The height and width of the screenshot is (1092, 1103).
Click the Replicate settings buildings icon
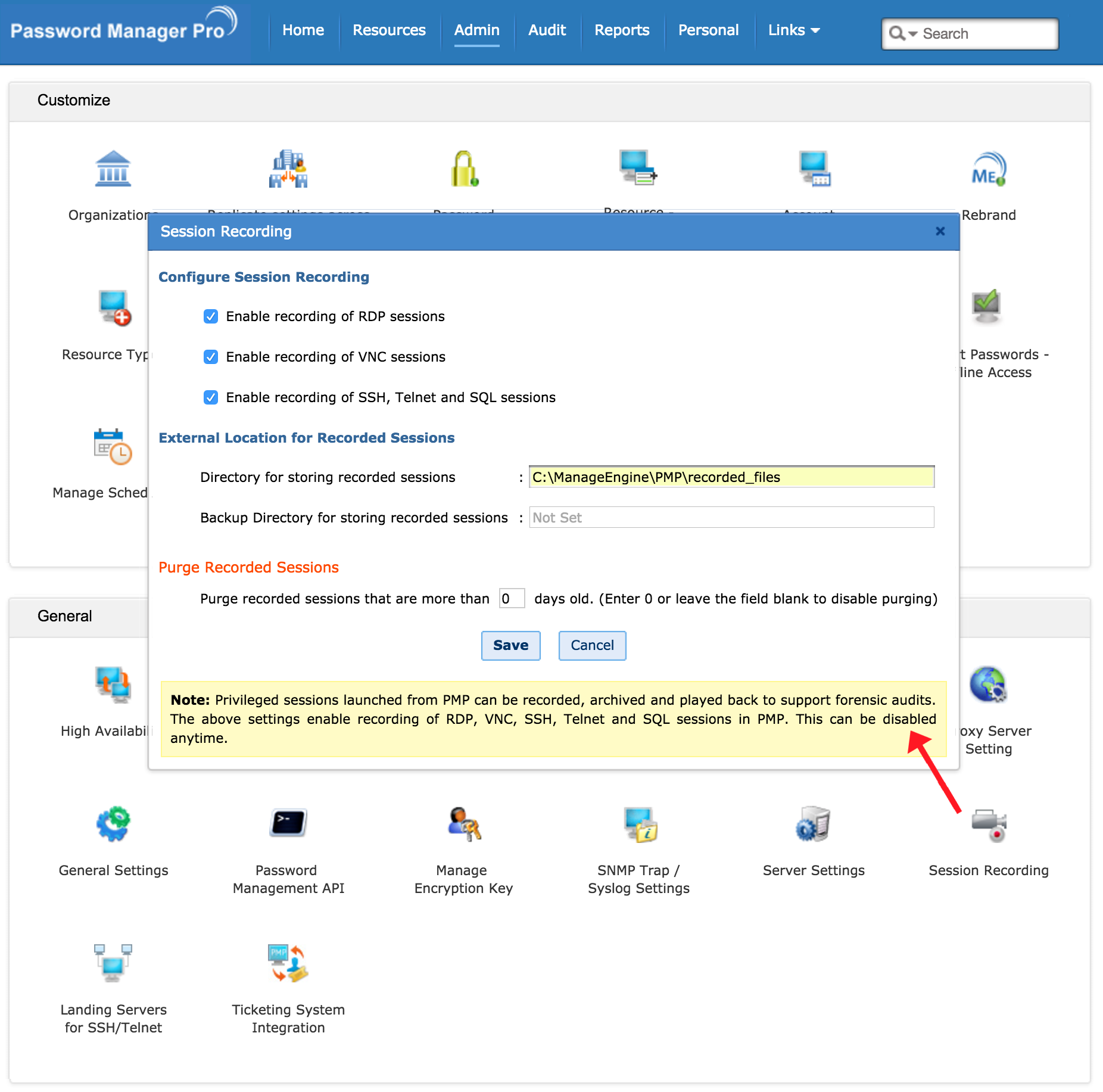click(x=289, y=169)
